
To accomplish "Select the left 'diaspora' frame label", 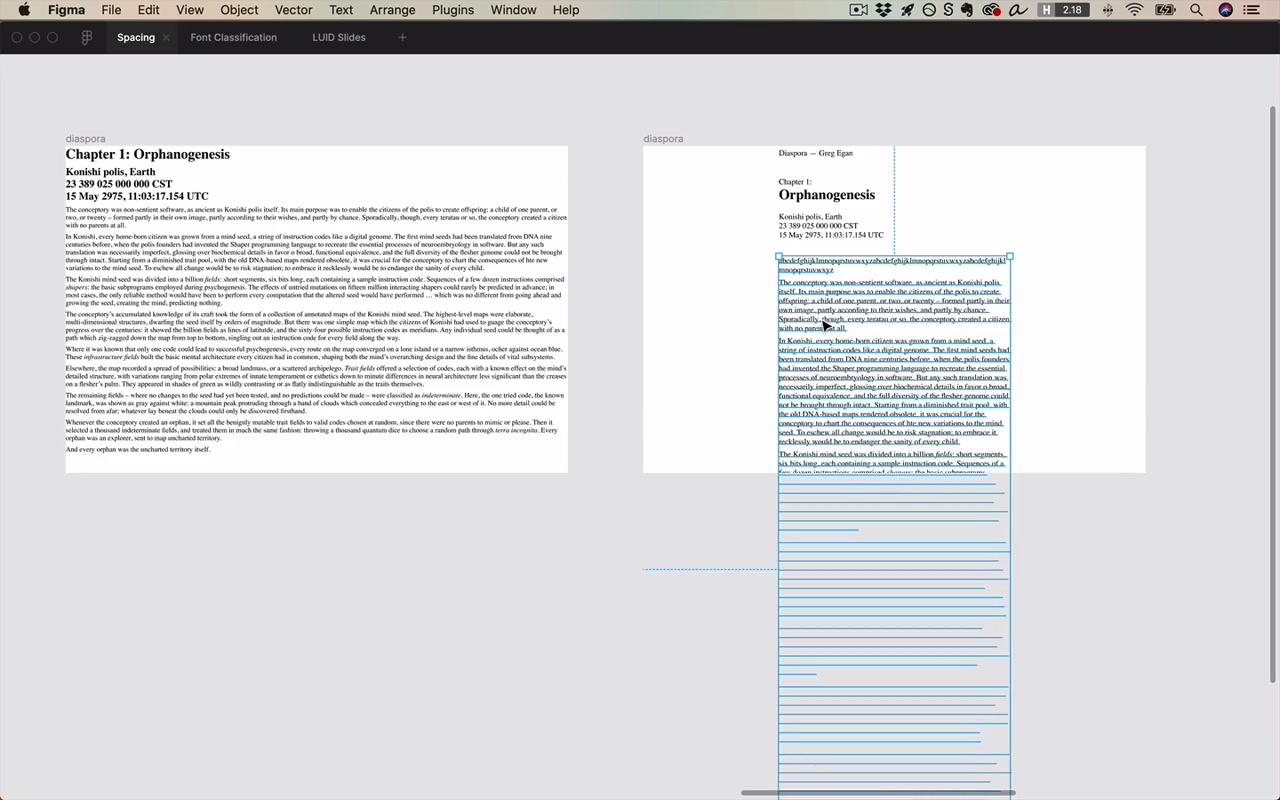I will click(x=85, y=139).
